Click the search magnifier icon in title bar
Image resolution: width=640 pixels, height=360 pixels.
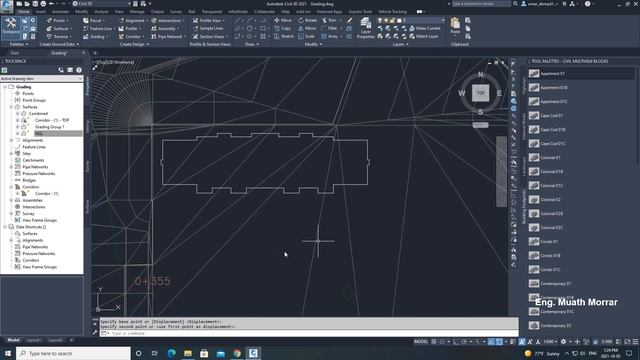tap(516, 4)
